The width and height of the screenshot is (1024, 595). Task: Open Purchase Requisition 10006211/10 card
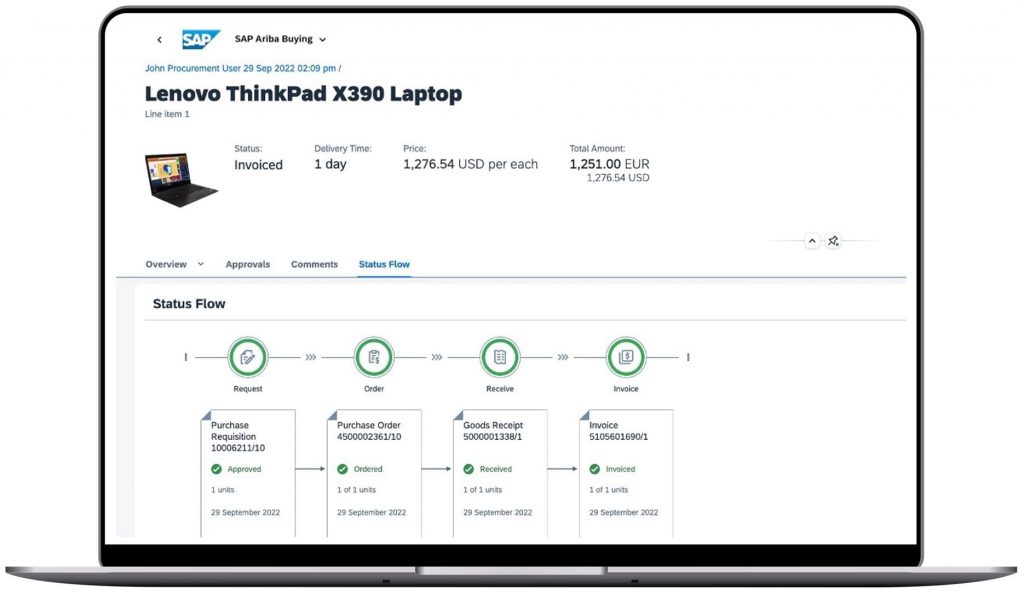click(x=248, y=474)
